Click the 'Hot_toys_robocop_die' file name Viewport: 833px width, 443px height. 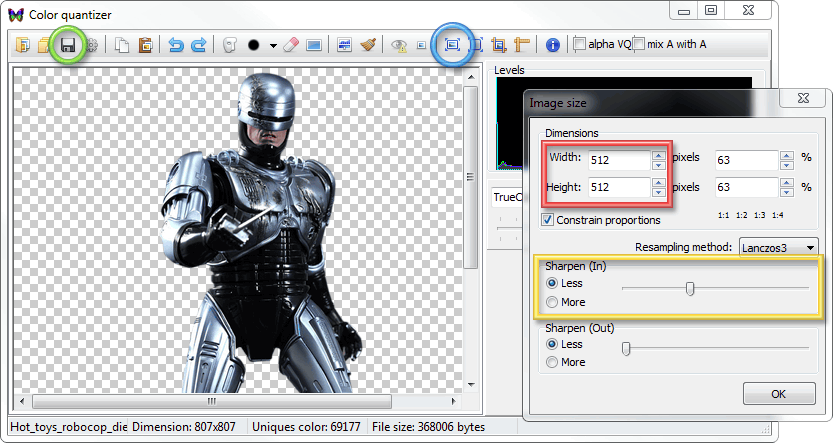(x=69, y=427)
